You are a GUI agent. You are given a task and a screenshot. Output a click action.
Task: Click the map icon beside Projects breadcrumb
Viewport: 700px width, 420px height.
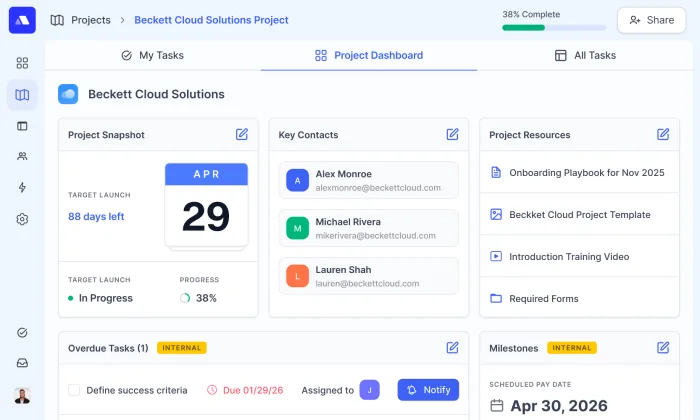pos(57,20)
